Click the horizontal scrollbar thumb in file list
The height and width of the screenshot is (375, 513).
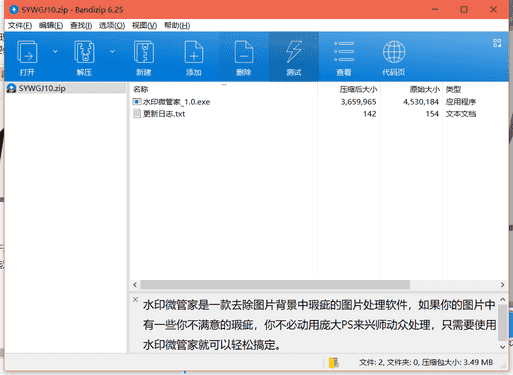275,285
